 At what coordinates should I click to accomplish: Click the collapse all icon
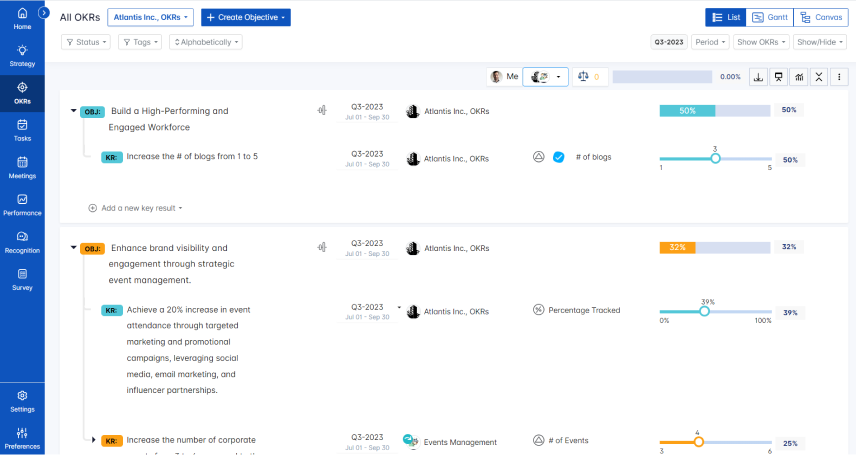pyautogui.click(x=819, y=77)
